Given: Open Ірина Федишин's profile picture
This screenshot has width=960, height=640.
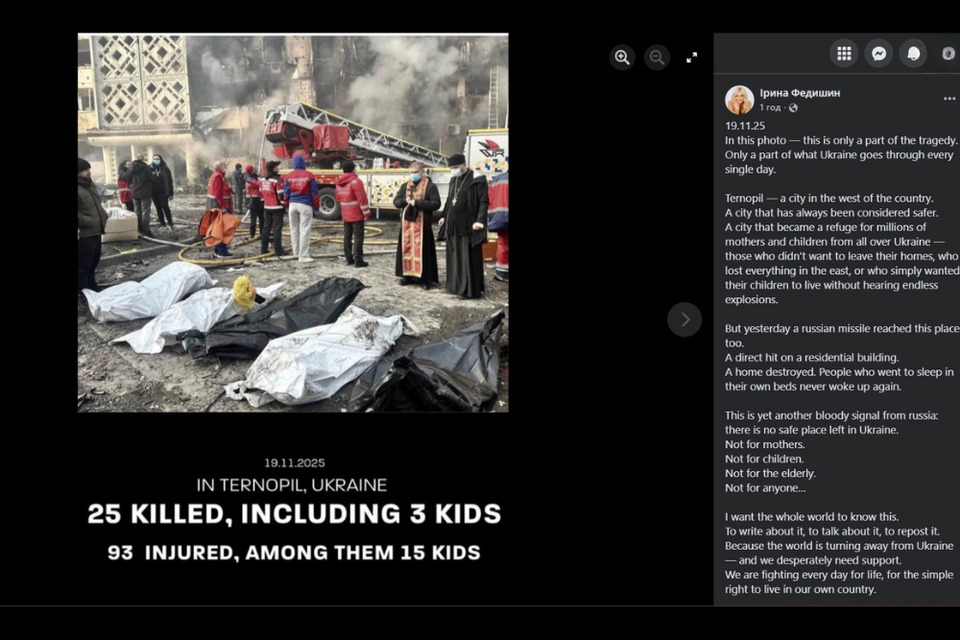Looking at the screenshot, I should point(739,100).
